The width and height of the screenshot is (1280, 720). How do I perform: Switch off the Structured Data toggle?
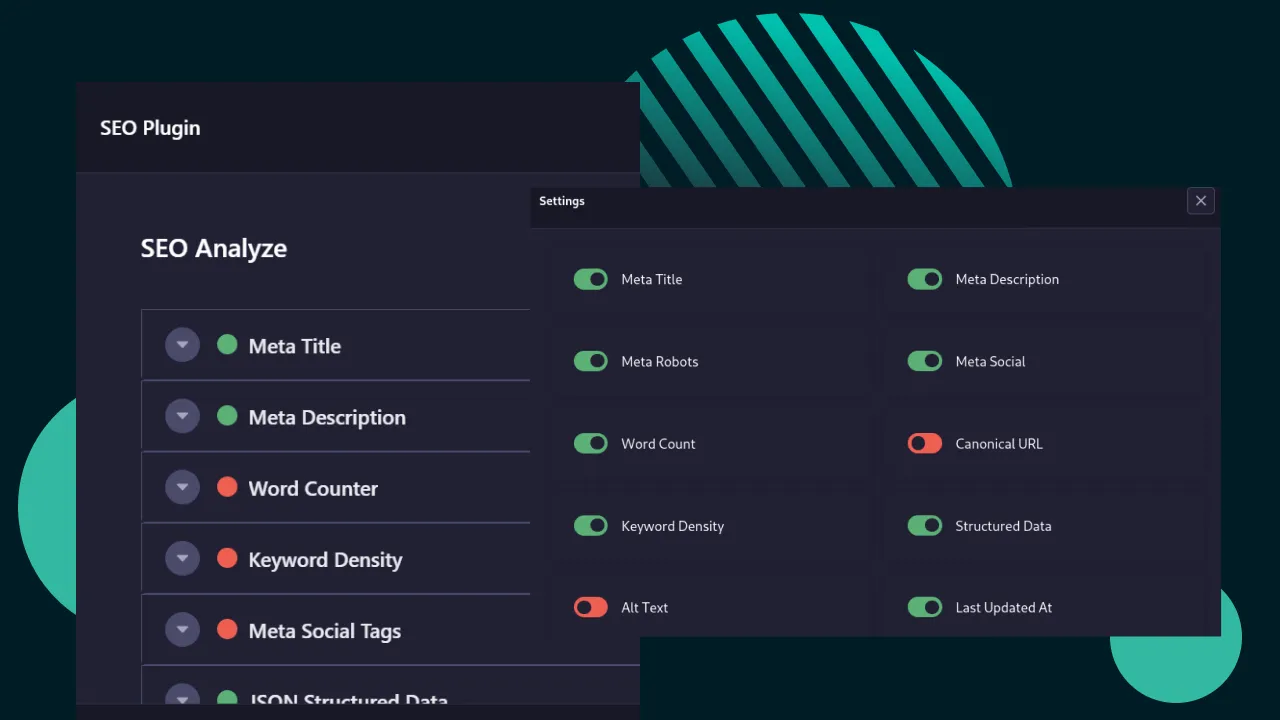924,525
